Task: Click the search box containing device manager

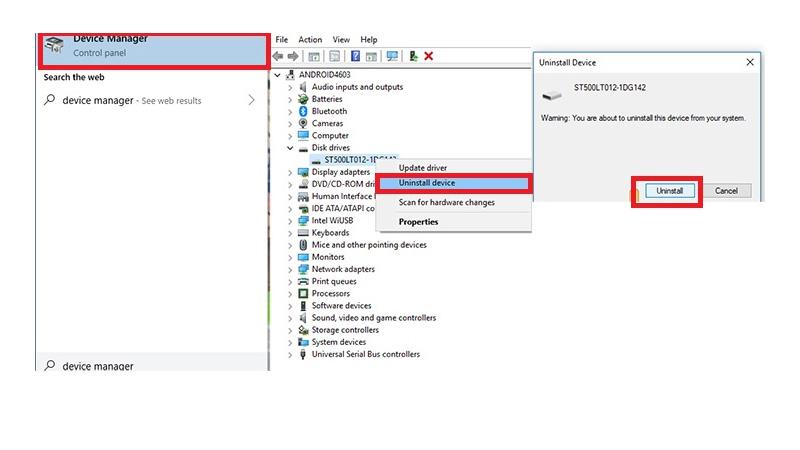Action: [x=150, y=366]
